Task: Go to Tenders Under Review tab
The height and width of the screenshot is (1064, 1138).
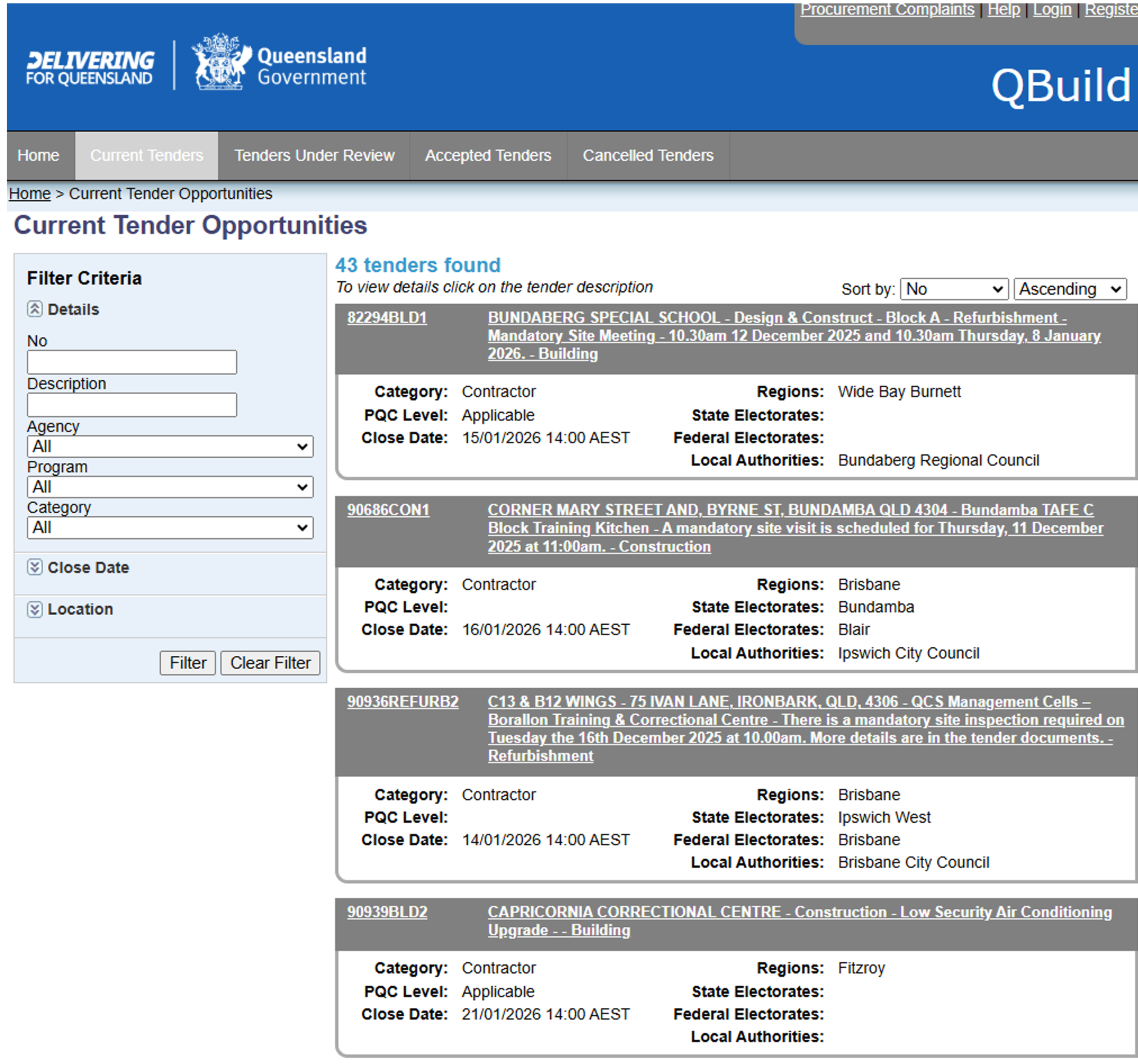Action: [314, 156]
